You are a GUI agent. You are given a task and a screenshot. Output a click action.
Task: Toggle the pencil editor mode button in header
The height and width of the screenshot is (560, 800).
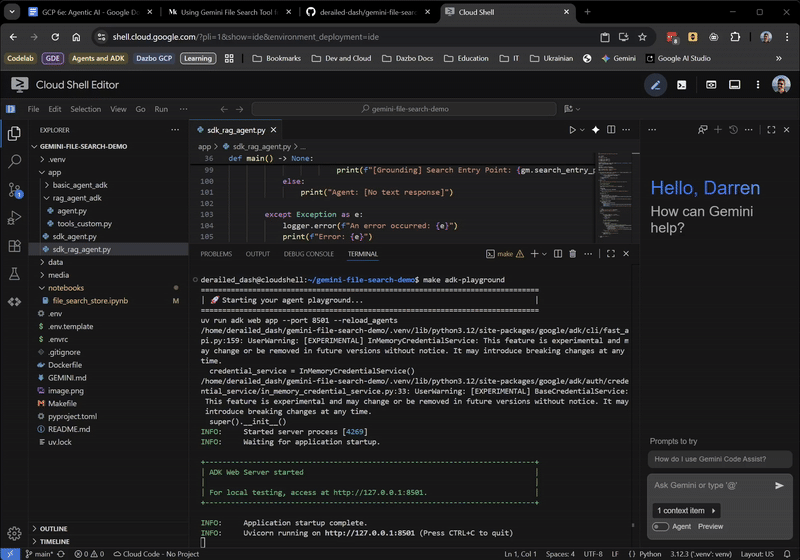656,85
